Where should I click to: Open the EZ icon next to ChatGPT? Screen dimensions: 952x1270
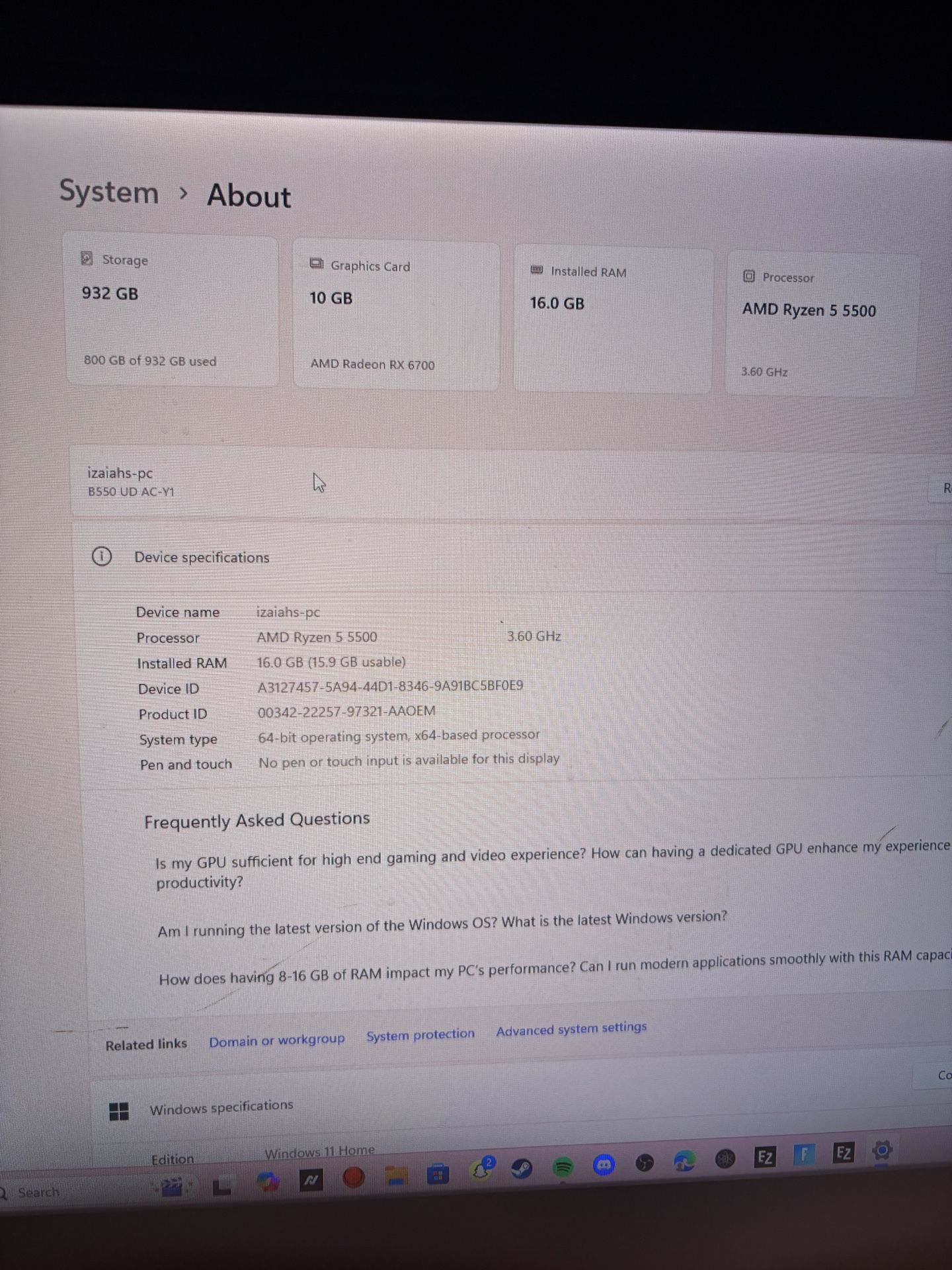coord(765,1157)
